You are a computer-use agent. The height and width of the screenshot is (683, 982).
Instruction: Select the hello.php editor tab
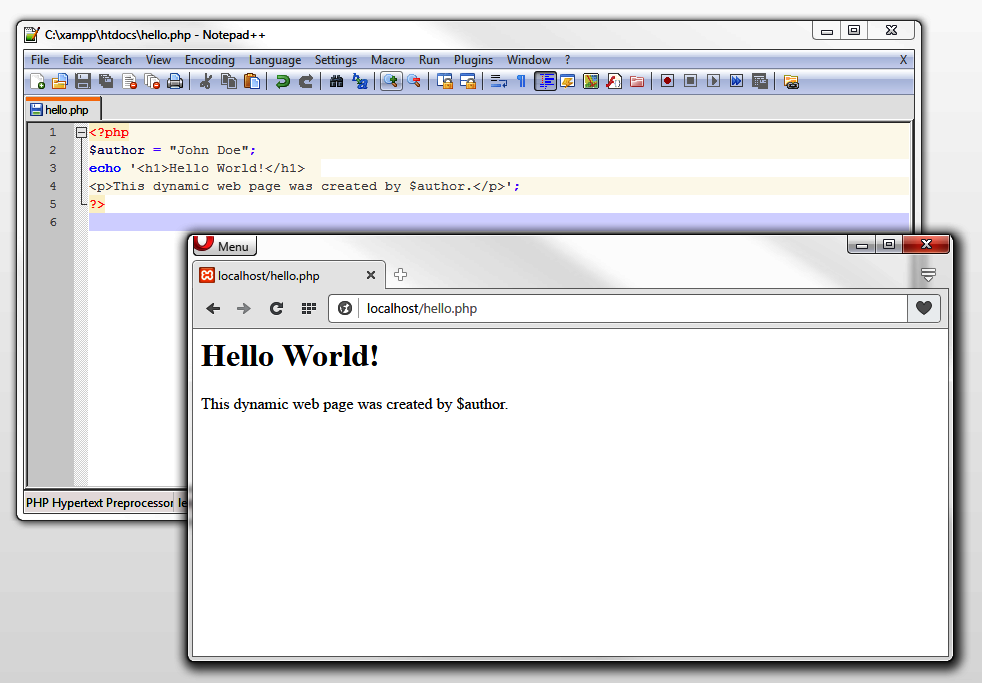[x=64, y=110]
